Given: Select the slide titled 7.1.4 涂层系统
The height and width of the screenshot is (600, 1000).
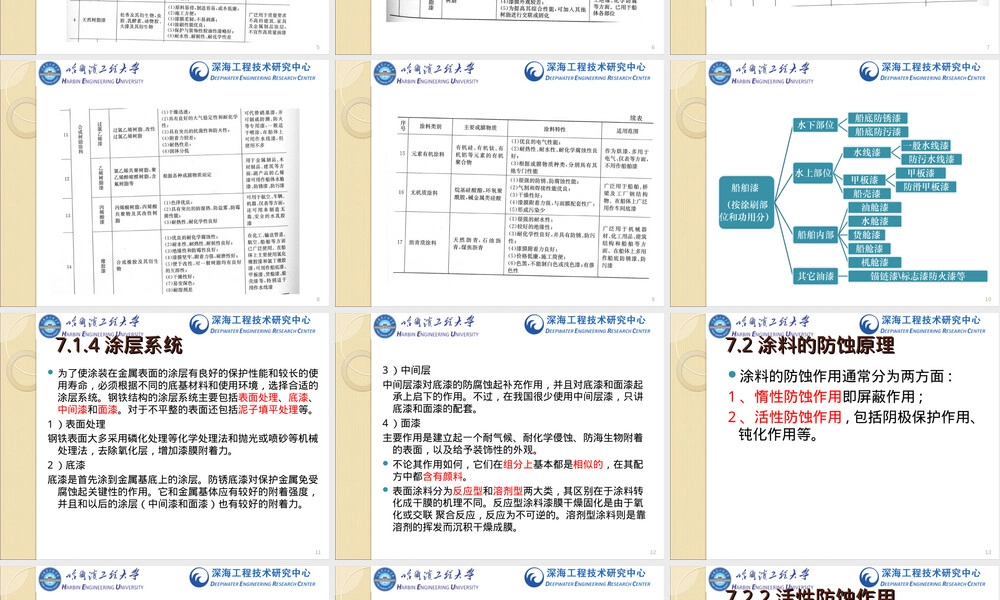Looking at the screenshot, I should coord(165,436).
